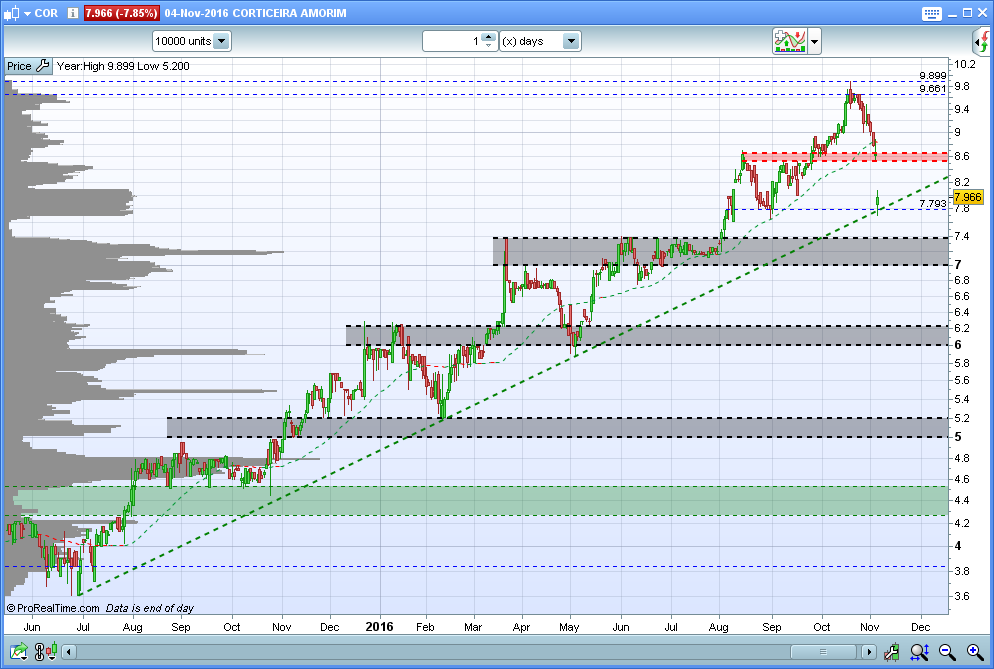This screenshot has height=669, width=994.
Task: Open the (x) days timeframe dropdown
Action: tap(540, 41)
